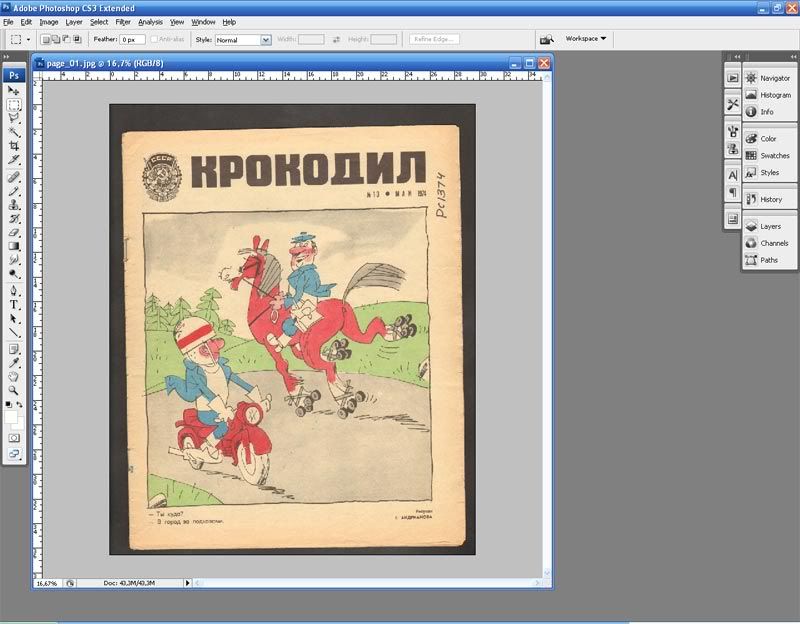Choose Subtract from selection mode button
Image resolution: width=800 pixels, height=624 pixels.
pos(66,39)
